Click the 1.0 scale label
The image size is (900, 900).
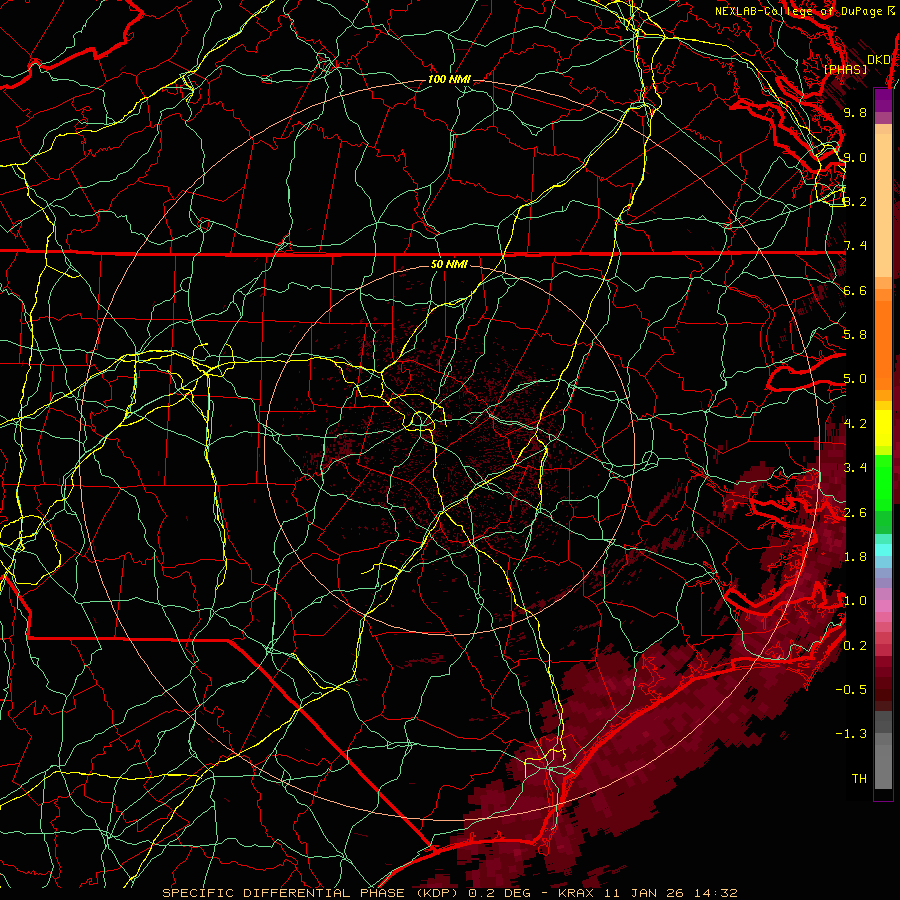855,601
